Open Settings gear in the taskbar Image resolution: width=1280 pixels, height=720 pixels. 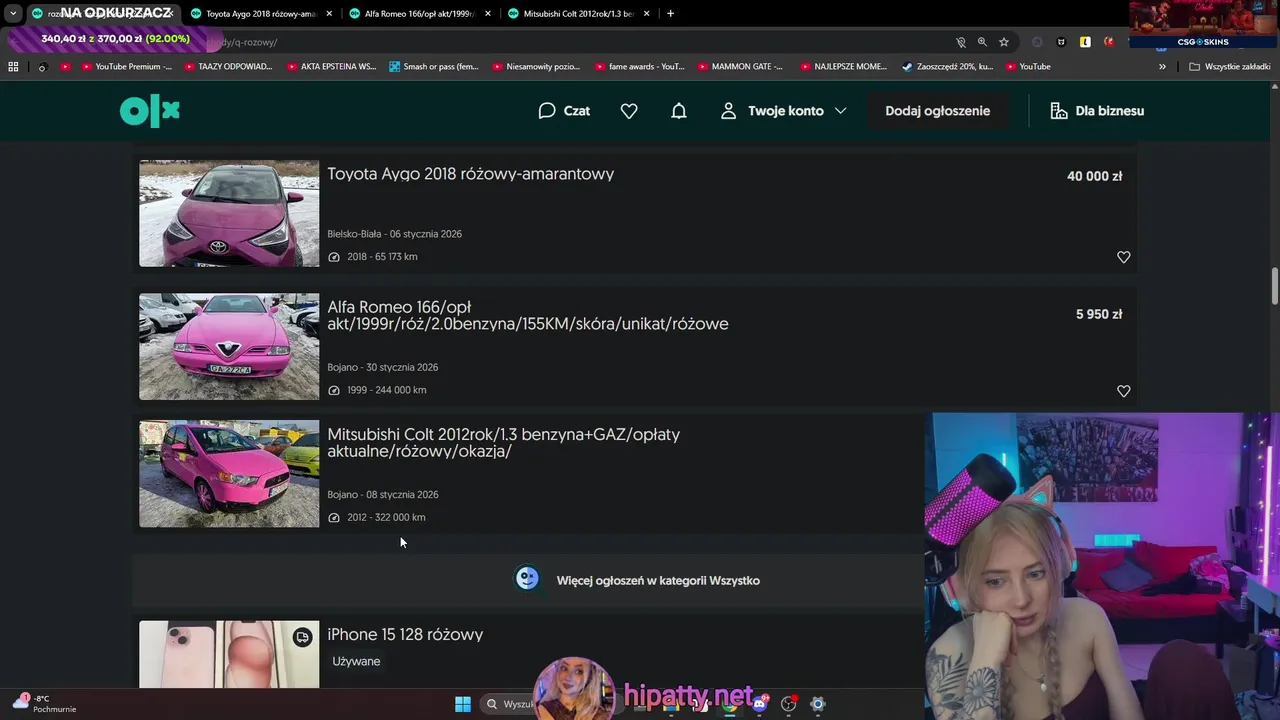(817, 704)
